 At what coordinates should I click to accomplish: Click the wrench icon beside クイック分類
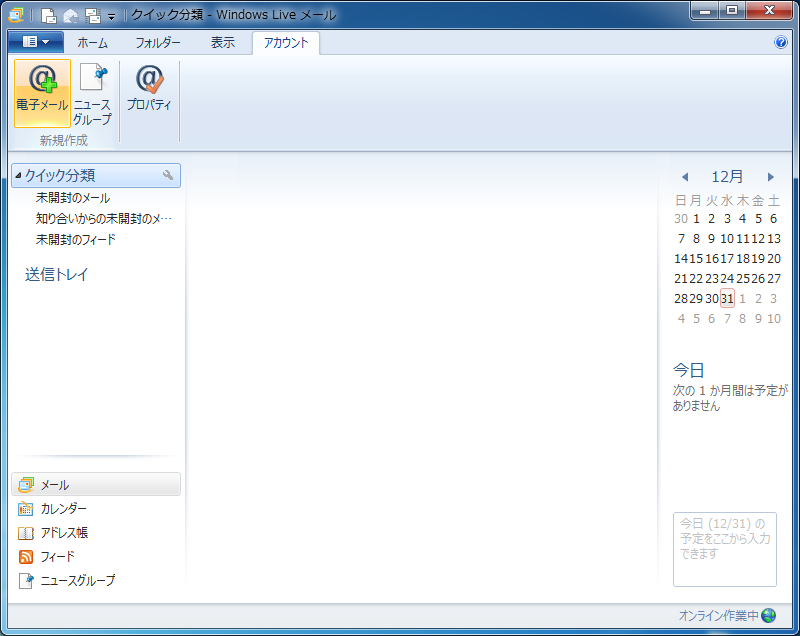[168, 175]
